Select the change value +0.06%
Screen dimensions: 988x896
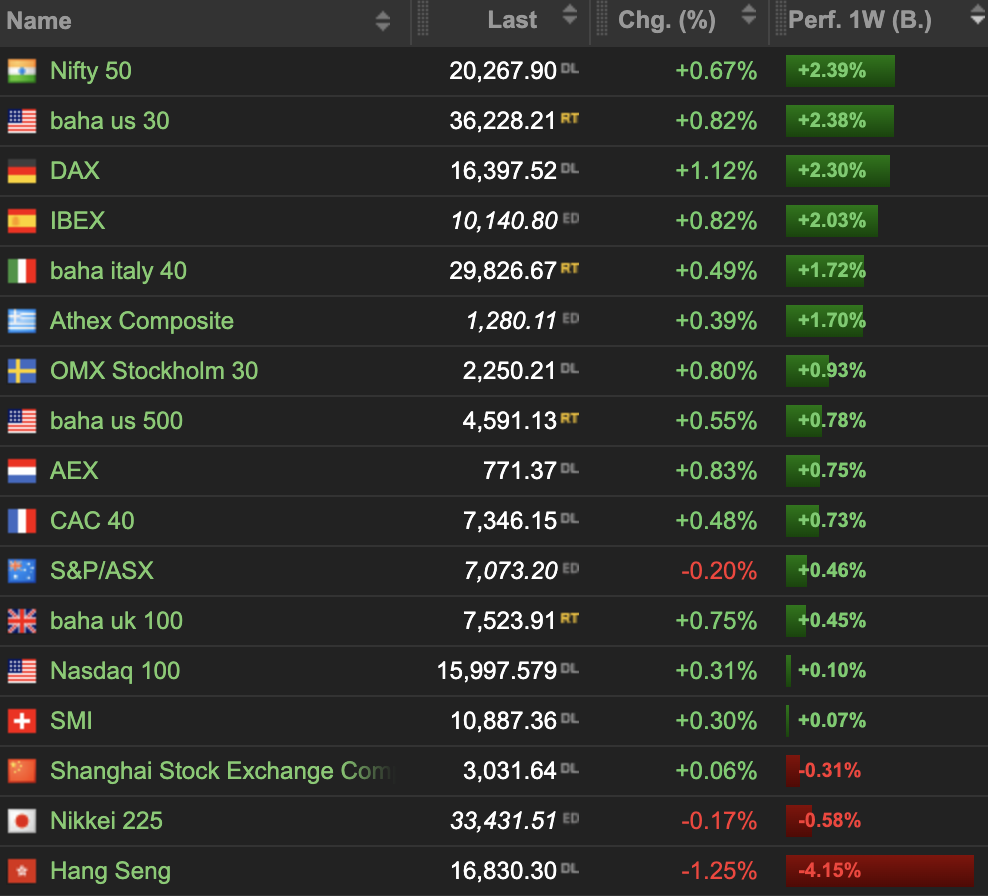pyautogui.click(x=716, y=771)
